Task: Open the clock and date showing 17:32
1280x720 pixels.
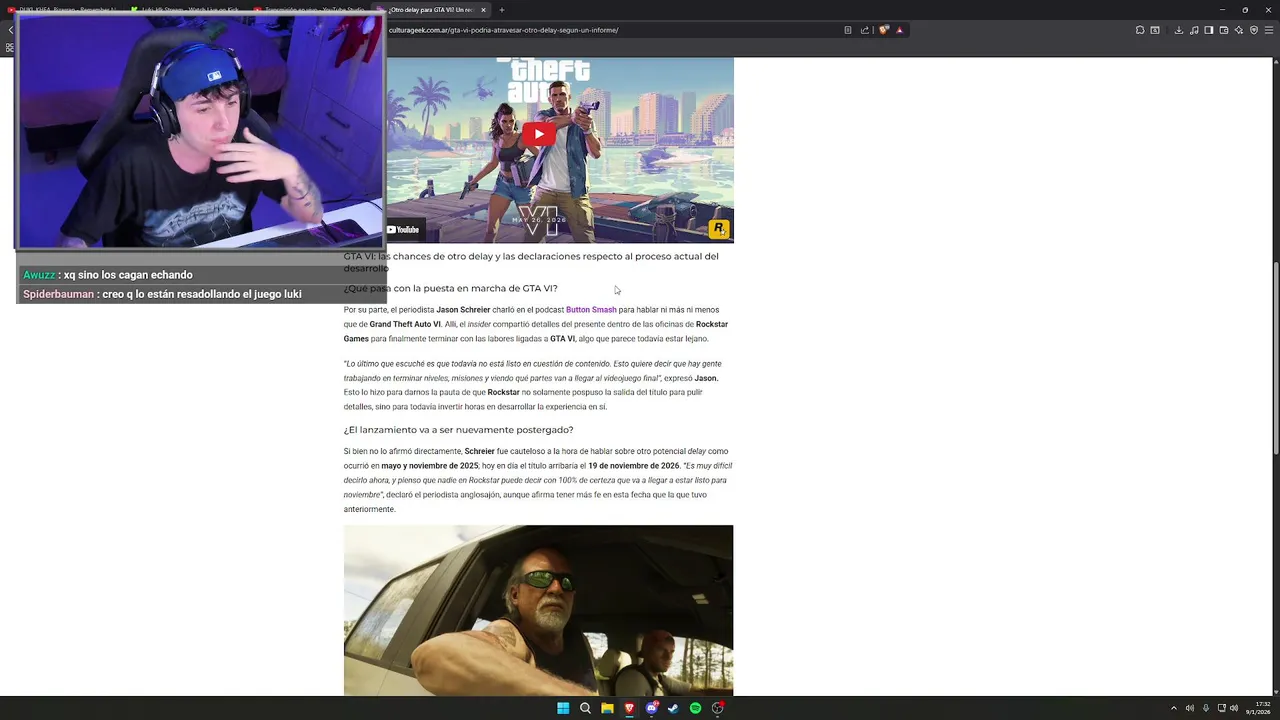Action: coord(1260,708)
